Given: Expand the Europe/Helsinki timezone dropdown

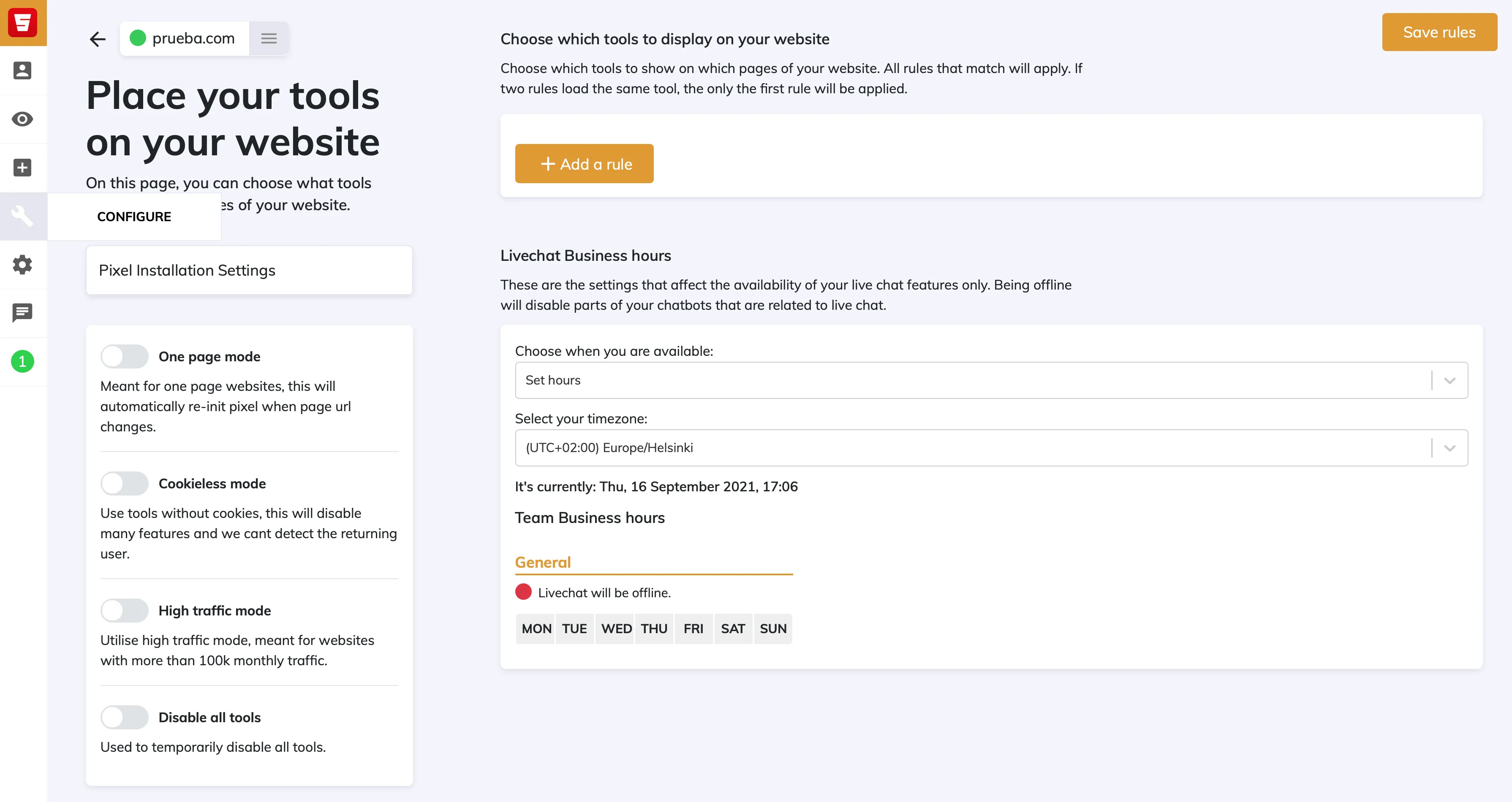Looking at the screenshot, I should (x=991, y=447).
